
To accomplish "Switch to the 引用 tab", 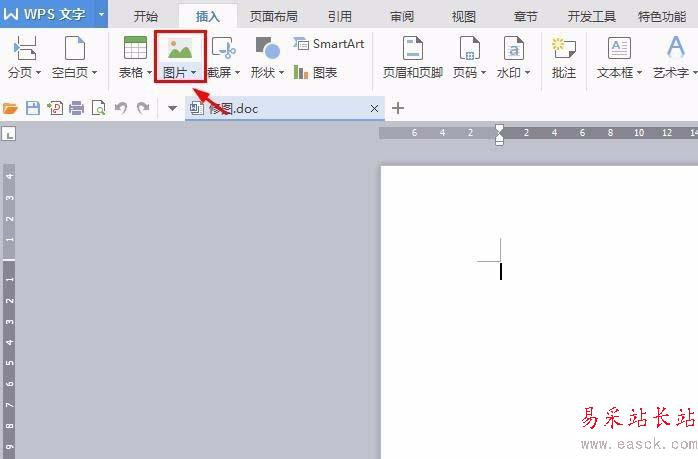I will tap(340, 16).
